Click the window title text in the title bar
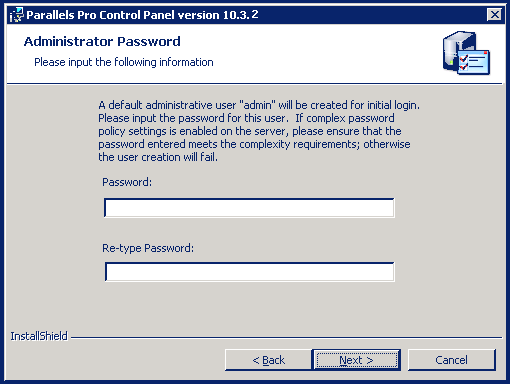The width and height of the screenshot is (510, 384). pos(142,15)
